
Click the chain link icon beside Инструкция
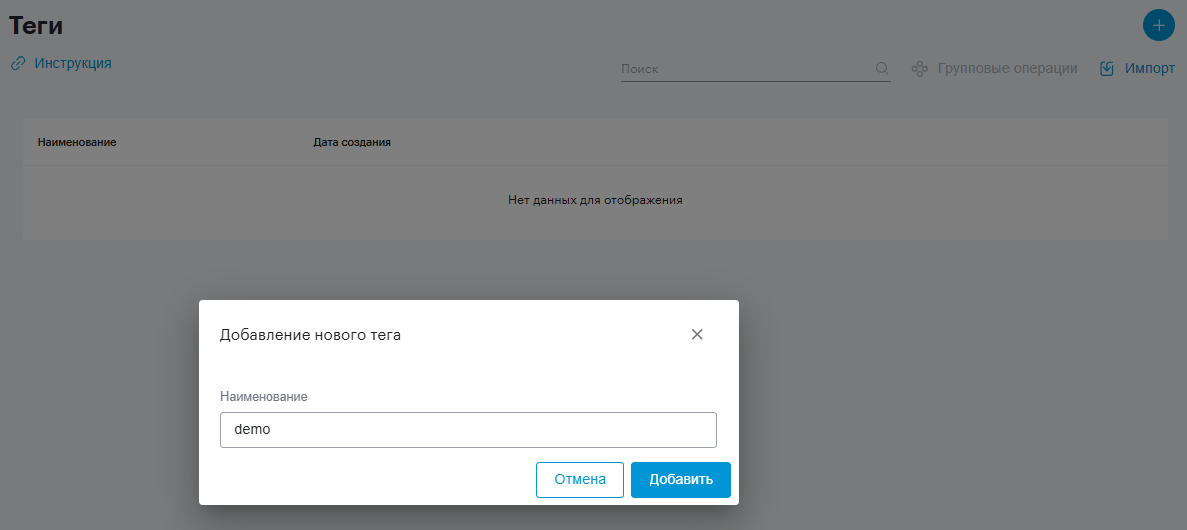click(x=18, y=64)
